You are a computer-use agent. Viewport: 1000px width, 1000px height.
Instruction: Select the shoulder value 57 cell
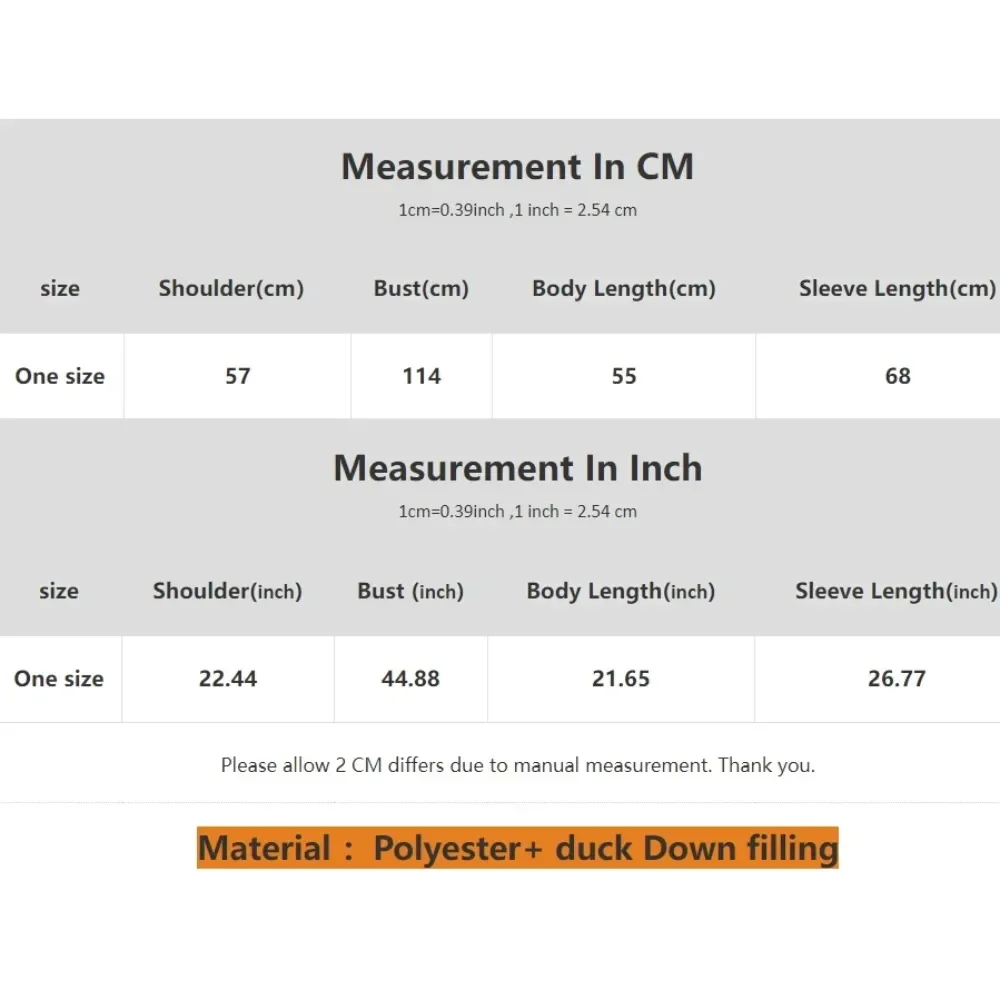coord(238,376)
